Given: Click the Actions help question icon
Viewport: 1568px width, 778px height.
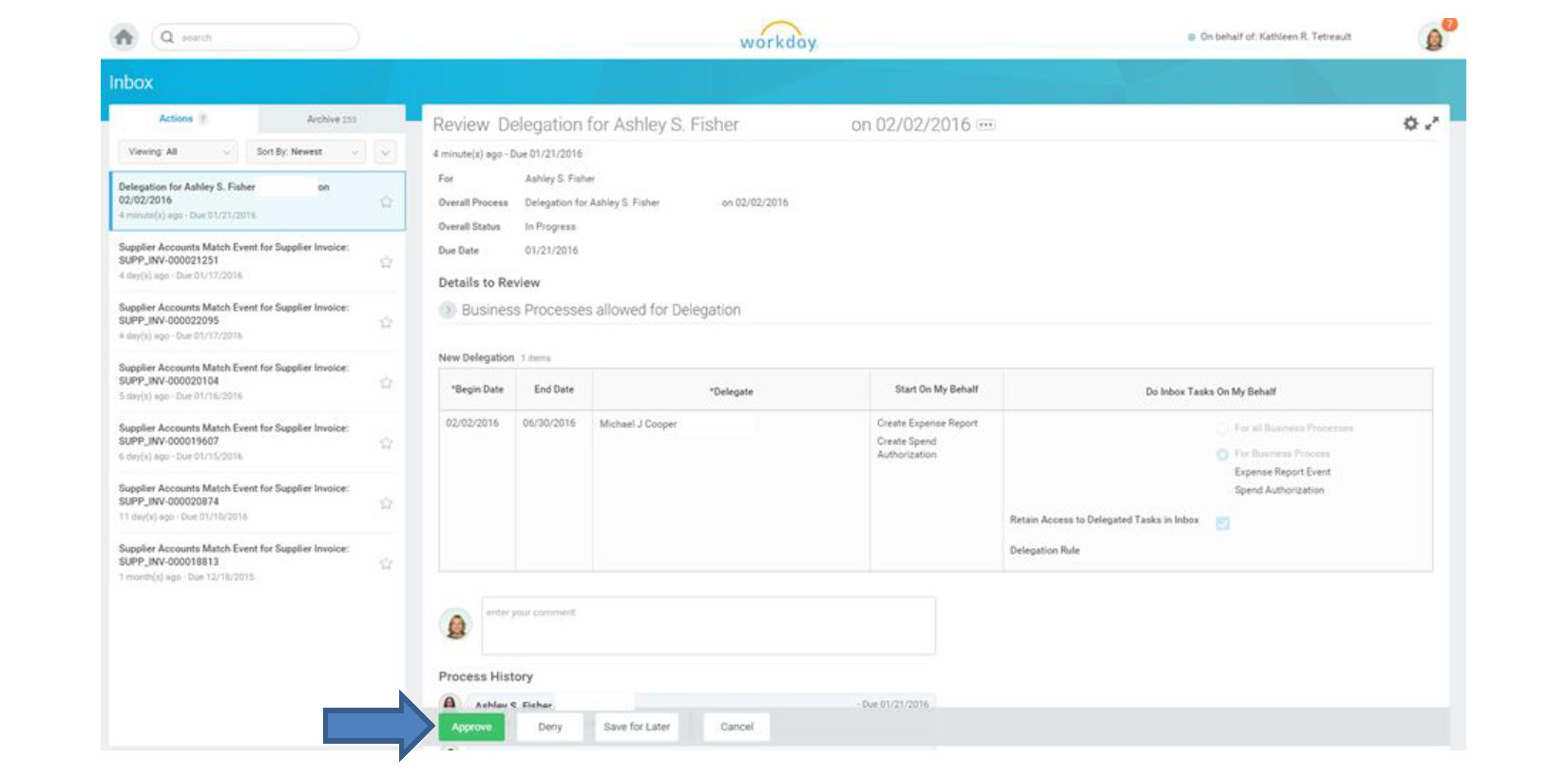Looking at the screenshot, I should tap(202, 119).
